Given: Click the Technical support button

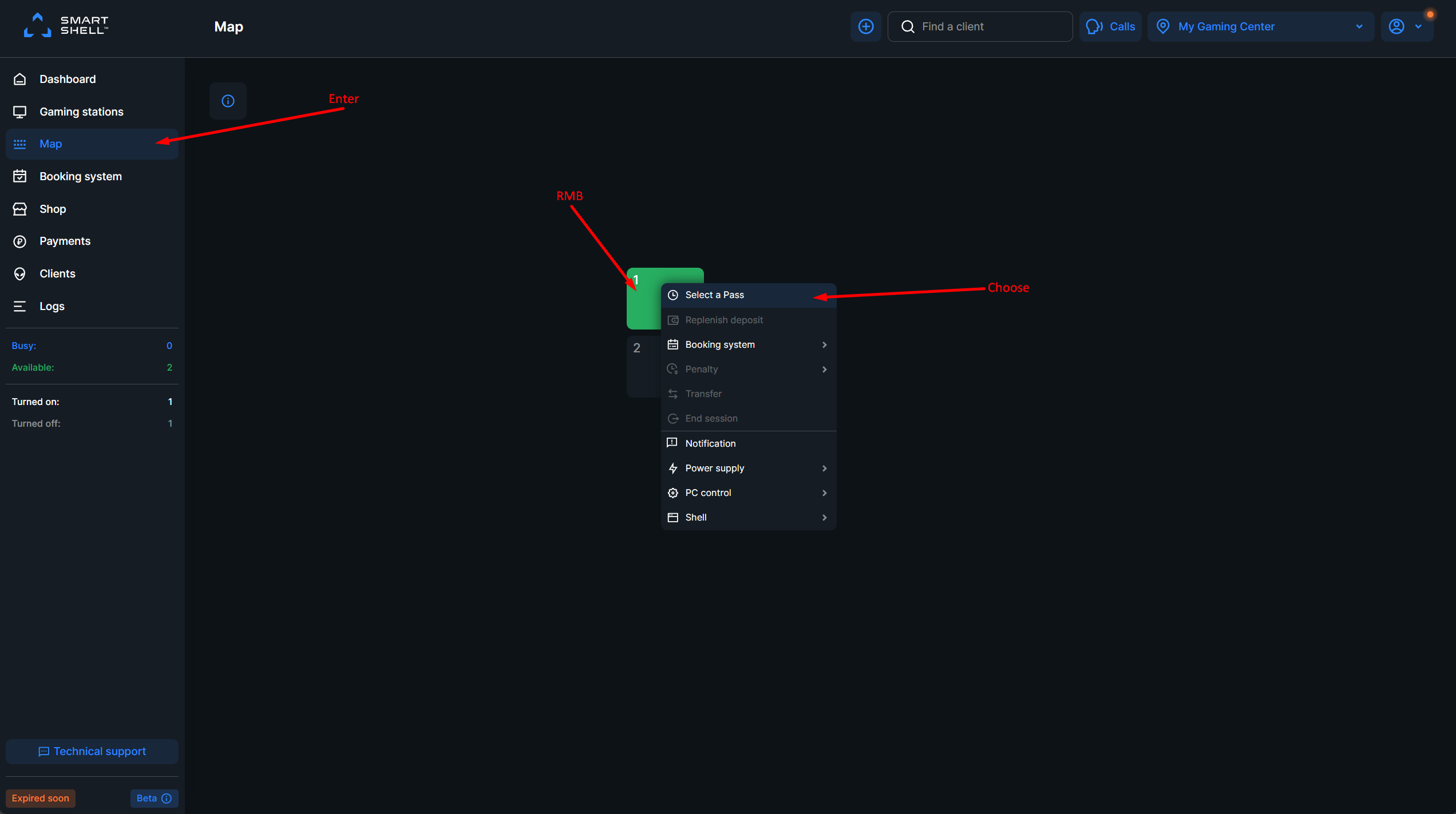Looking at the screenshot, I should pyautogui.click(x=92, y=751).
